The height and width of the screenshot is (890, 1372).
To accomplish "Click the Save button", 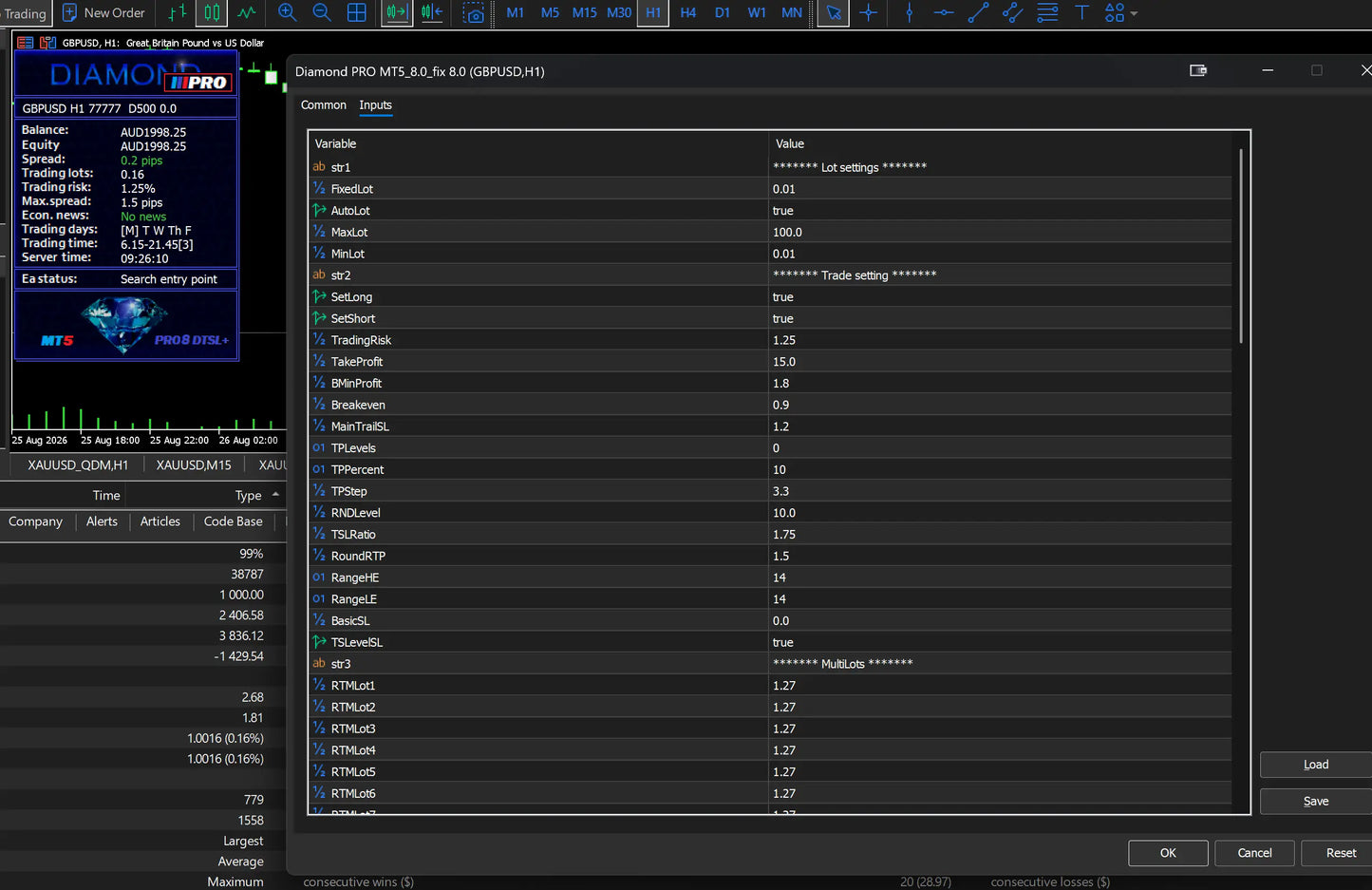I will tap(1316, 802).
